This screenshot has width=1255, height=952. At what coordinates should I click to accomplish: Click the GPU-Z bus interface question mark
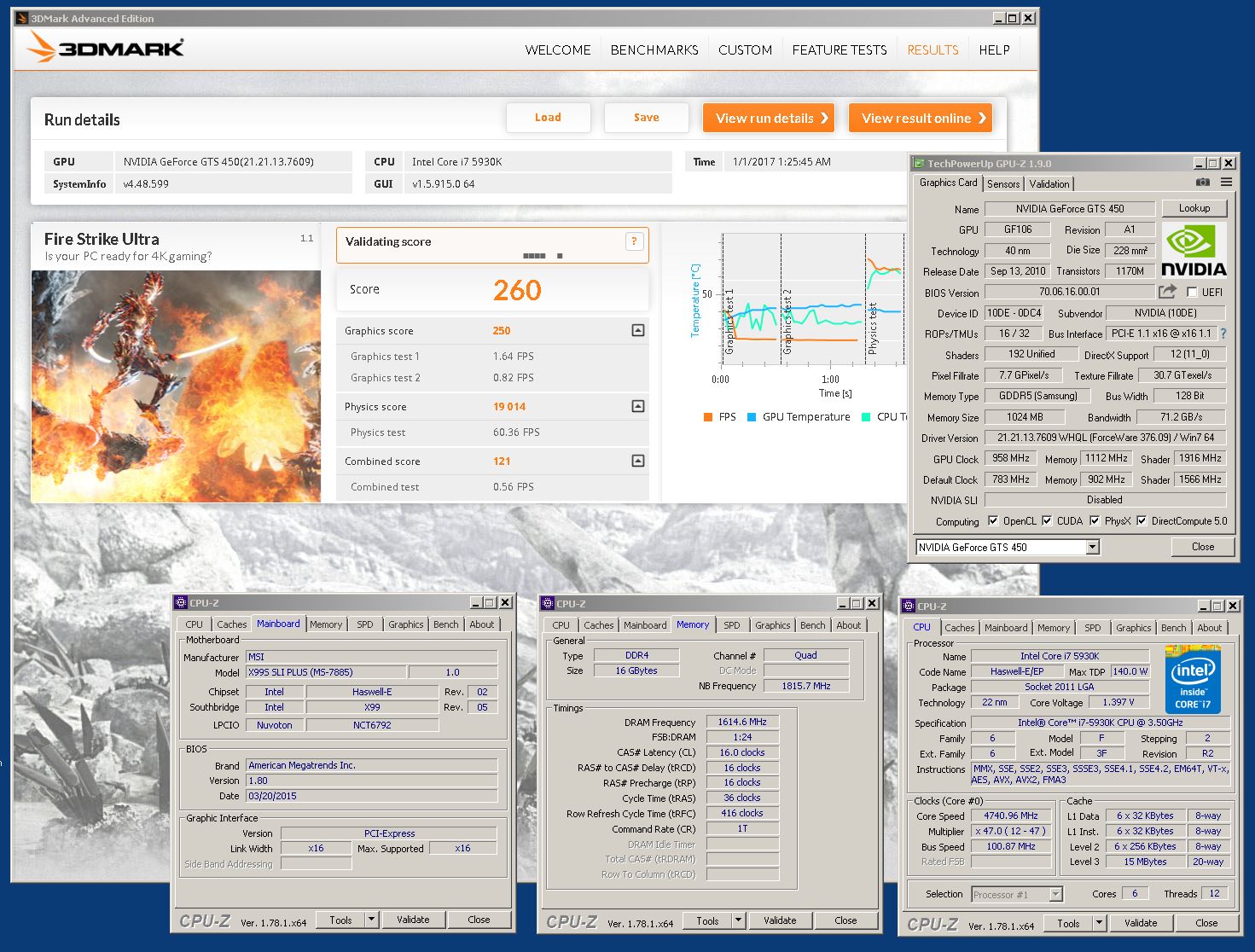click(1223, 334)
